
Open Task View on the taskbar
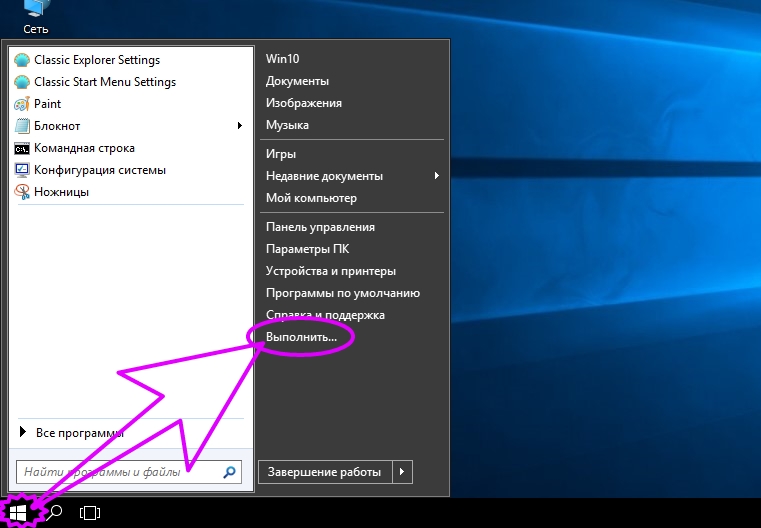point(90,513)
